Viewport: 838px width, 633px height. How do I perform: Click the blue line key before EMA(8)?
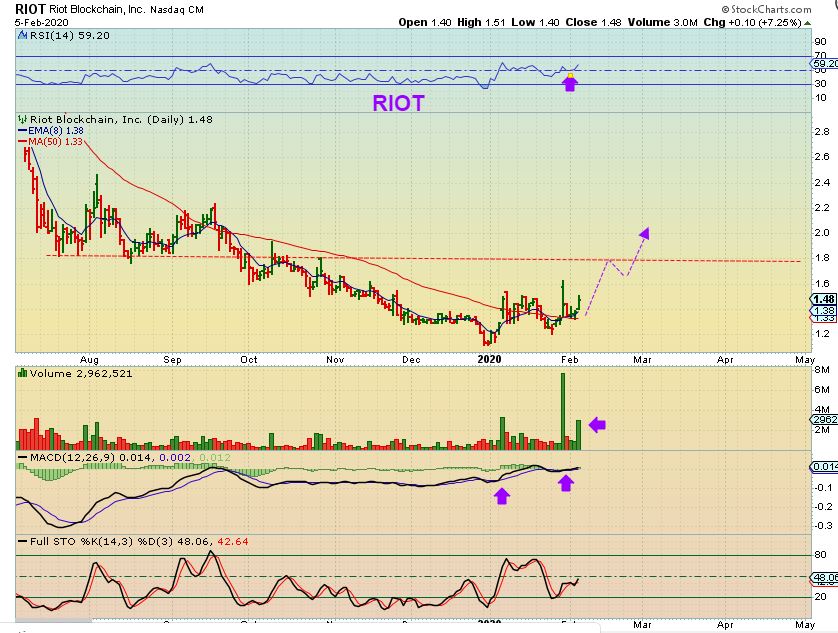[x=22, y=130]
